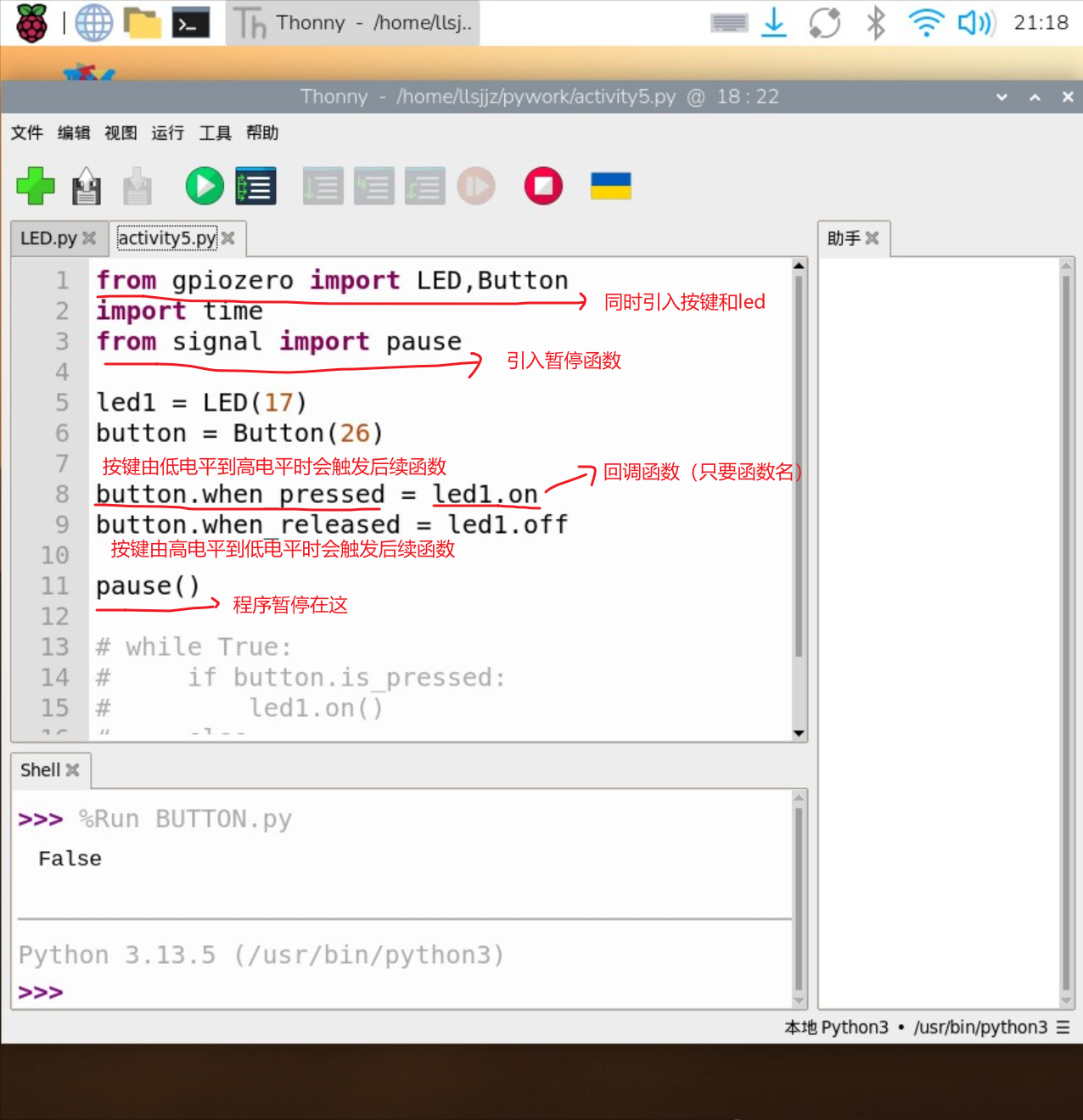Click the grayed-out save file icon

click(x=137, y=186)
